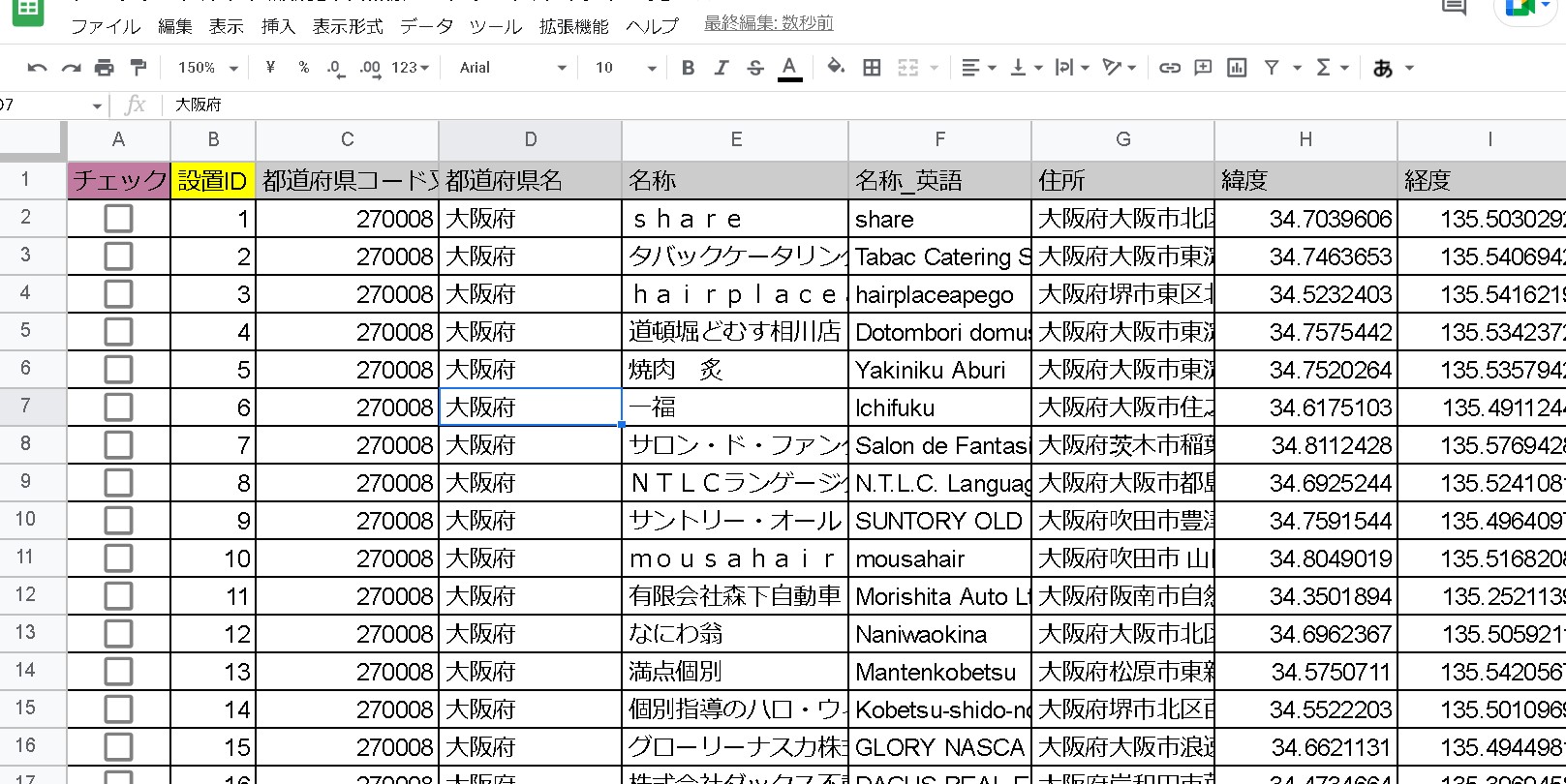Open horizontal align options
The width and height of the screenshot is (1566, 784).
pos(978,68)
